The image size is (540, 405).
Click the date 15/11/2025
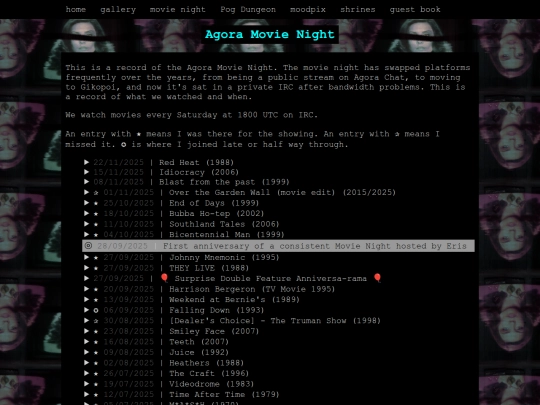coord(118,172)
